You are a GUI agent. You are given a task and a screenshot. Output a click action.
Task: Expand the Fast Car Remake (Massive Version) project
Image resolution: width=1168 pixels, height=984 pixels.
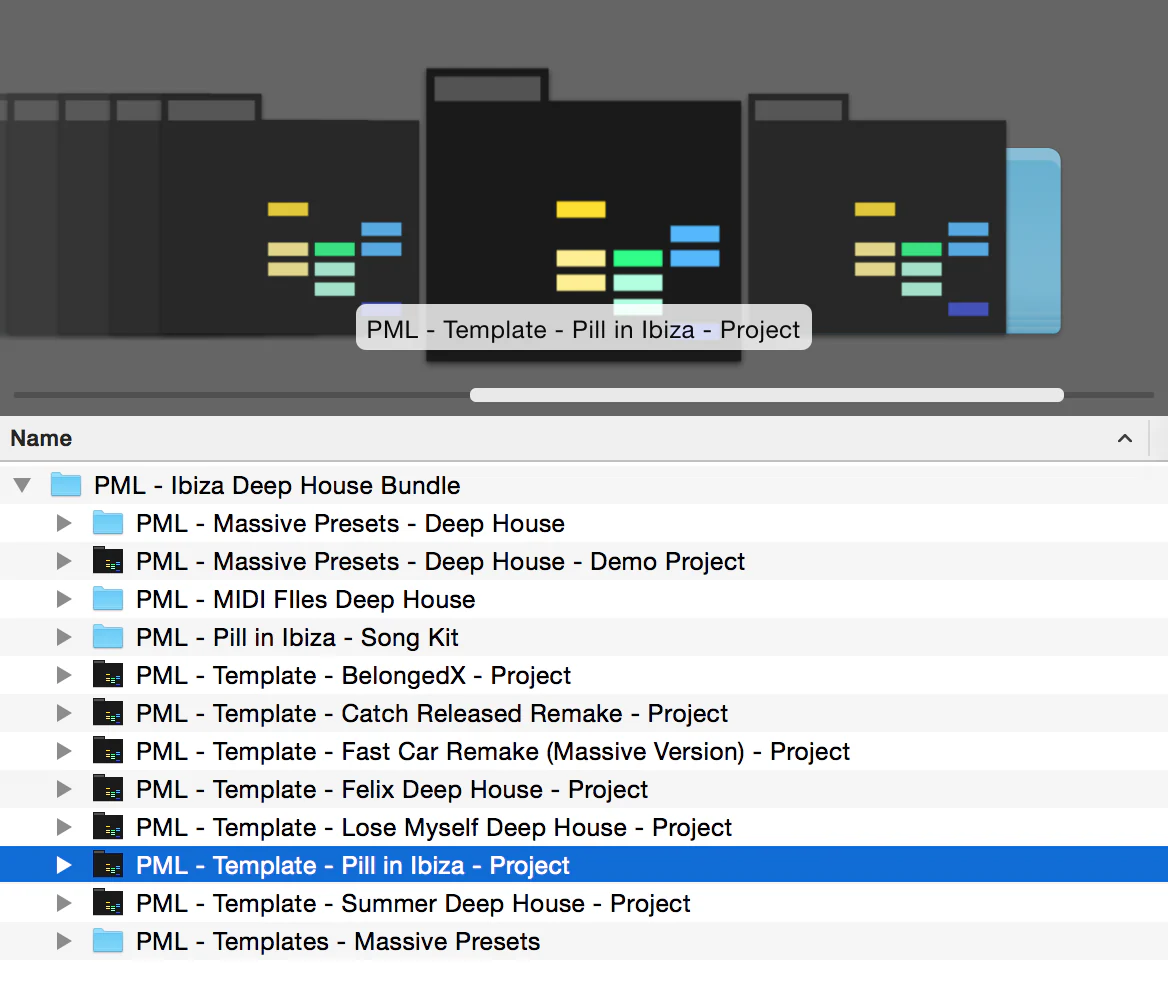64,752
